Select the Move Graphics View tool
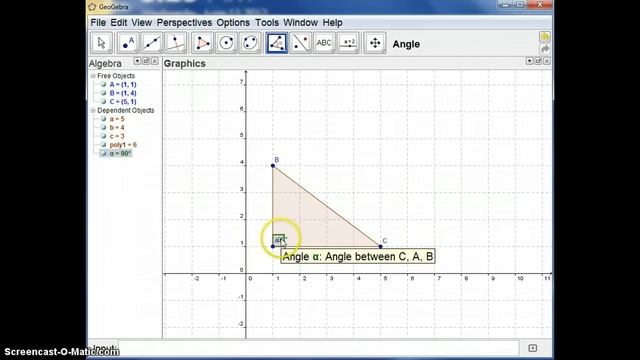The width and height of the screenshot is (640, 360). (x=375, y=43)
